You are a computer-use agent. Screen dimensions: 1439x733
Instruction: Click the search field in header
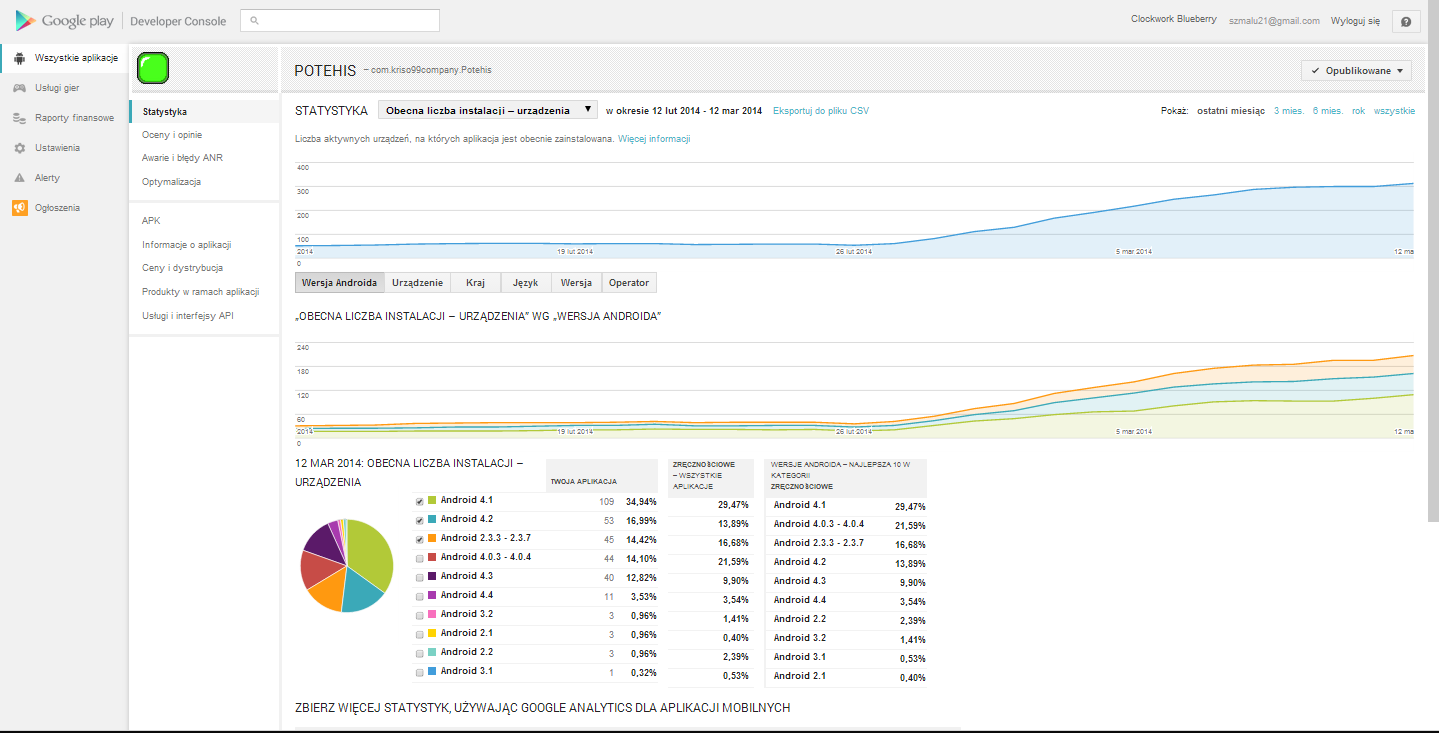coord(340,20)
